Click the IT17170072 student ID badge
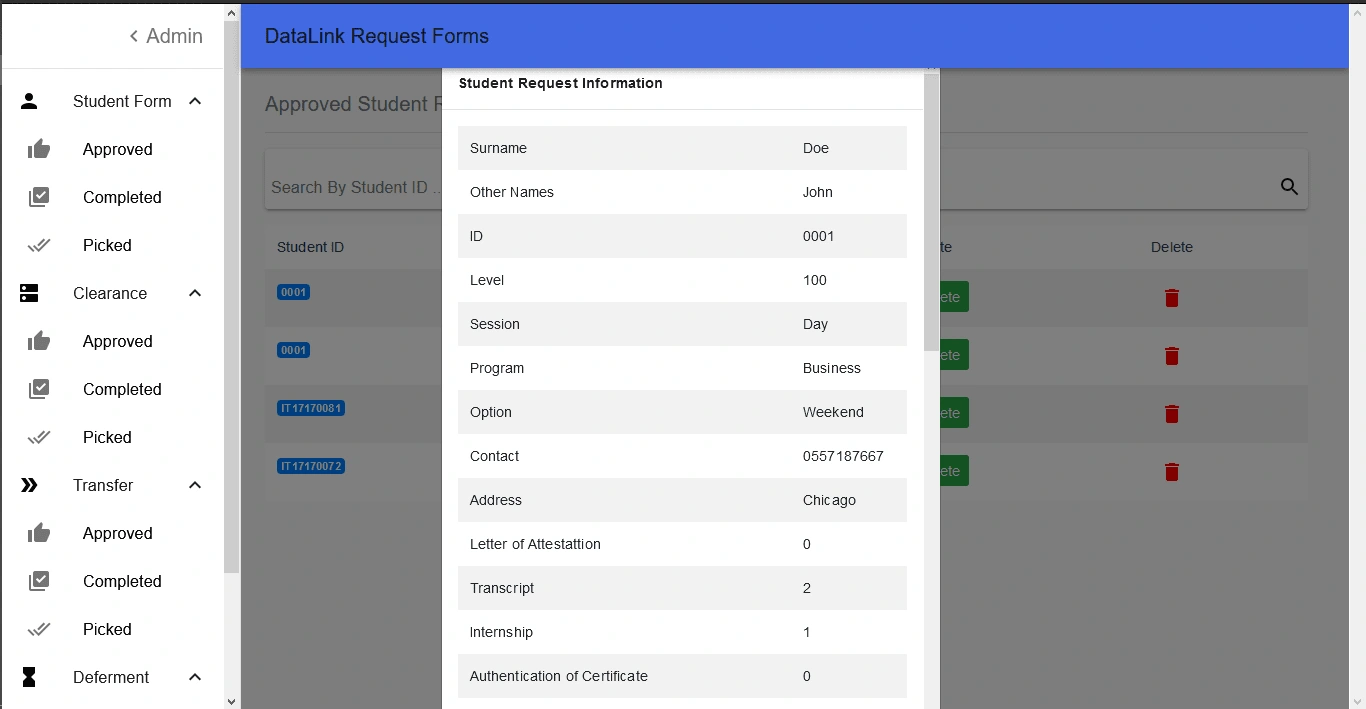1366x709 pixels. [311, 466]
